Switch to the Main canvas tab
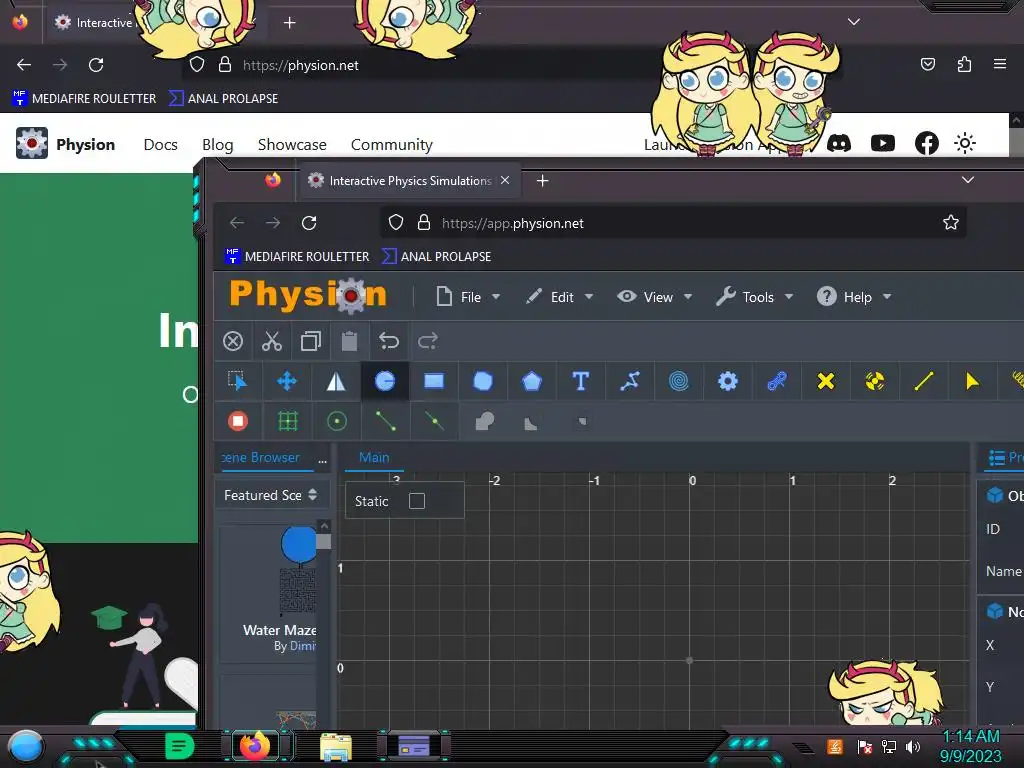Viewport: 1024px width, 768px height. tap(374, 457)
